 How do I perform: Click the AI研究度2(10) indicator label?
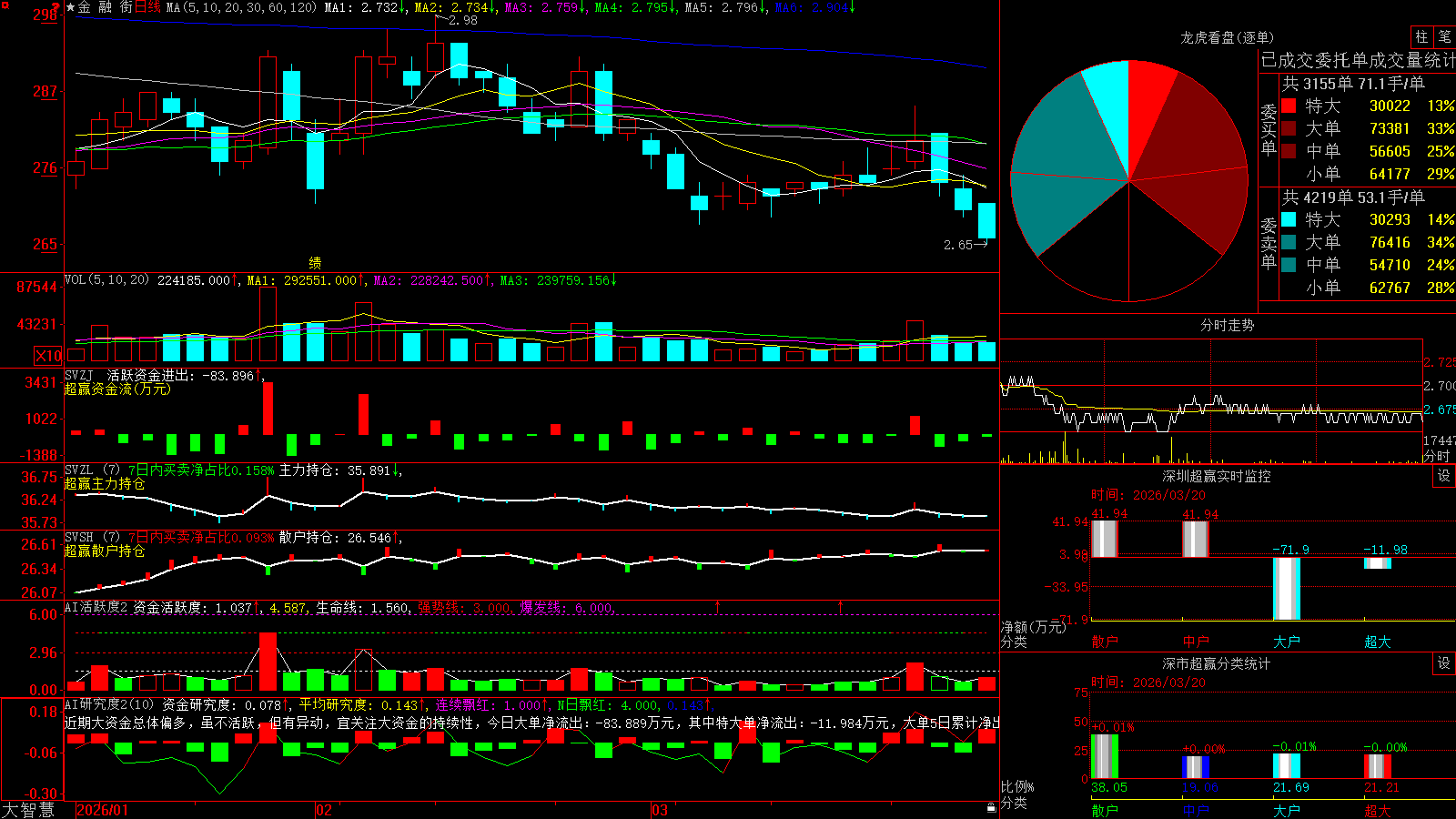pyautogui.click(x=109, y=704)
